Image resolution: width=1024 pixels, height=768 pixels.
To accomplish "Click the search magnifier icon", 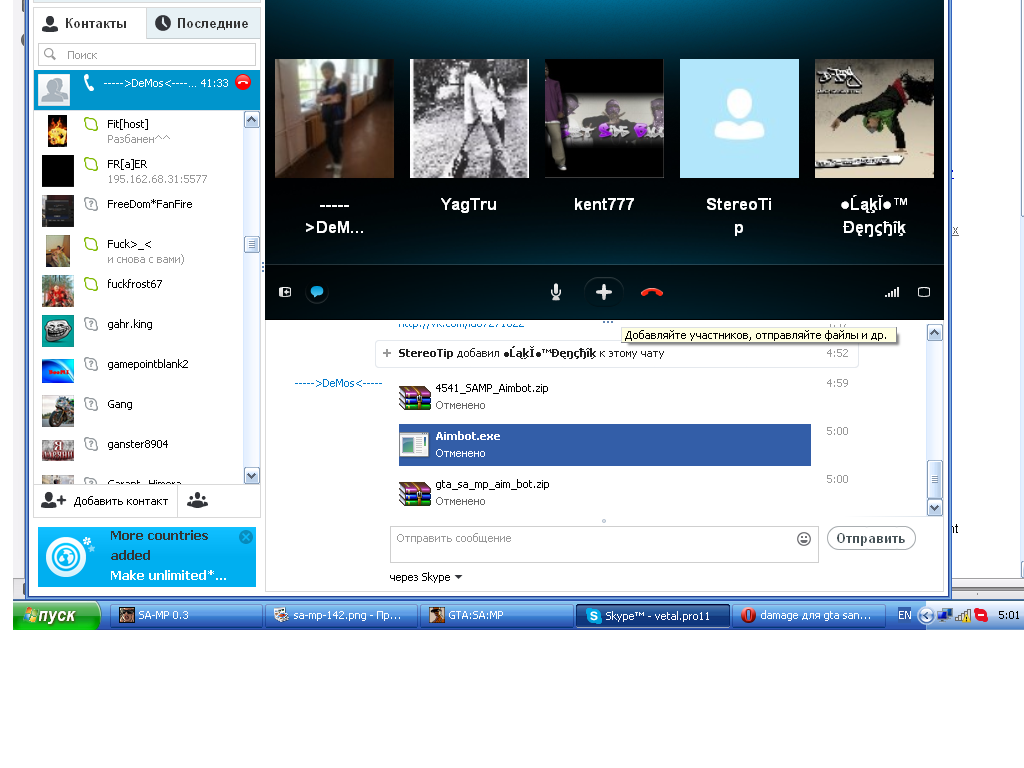I will [50, 54].
